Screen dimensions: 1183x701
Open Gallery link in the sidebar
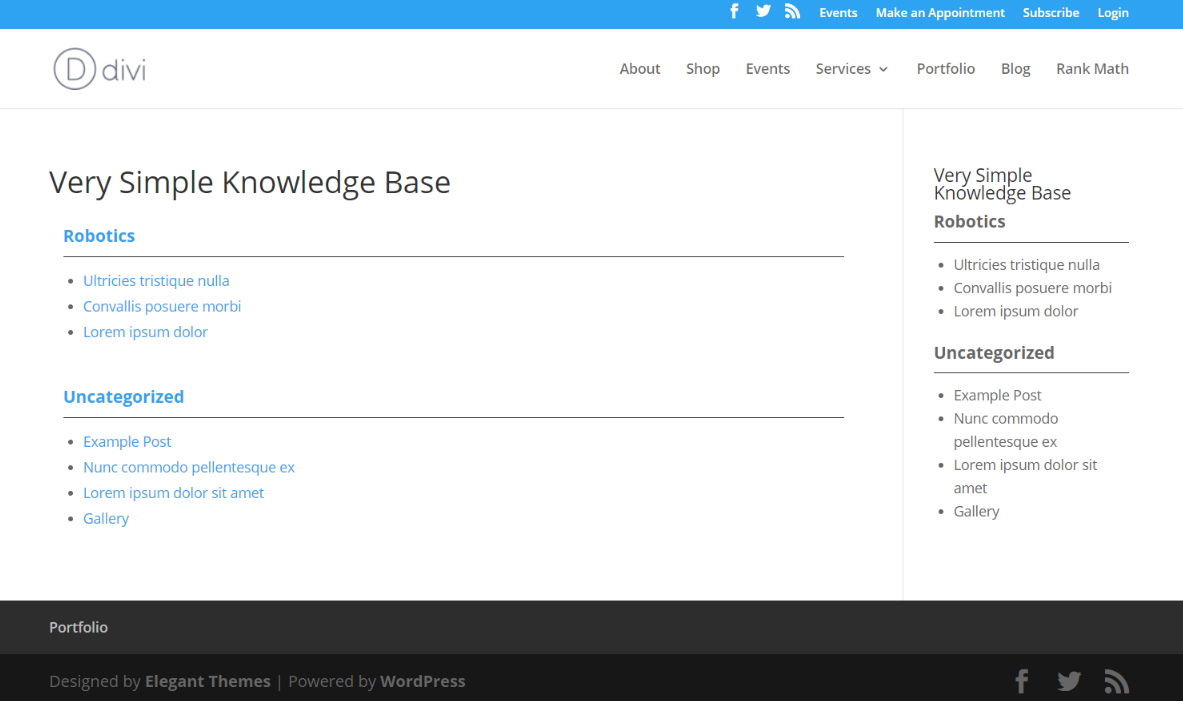point(976,511)
